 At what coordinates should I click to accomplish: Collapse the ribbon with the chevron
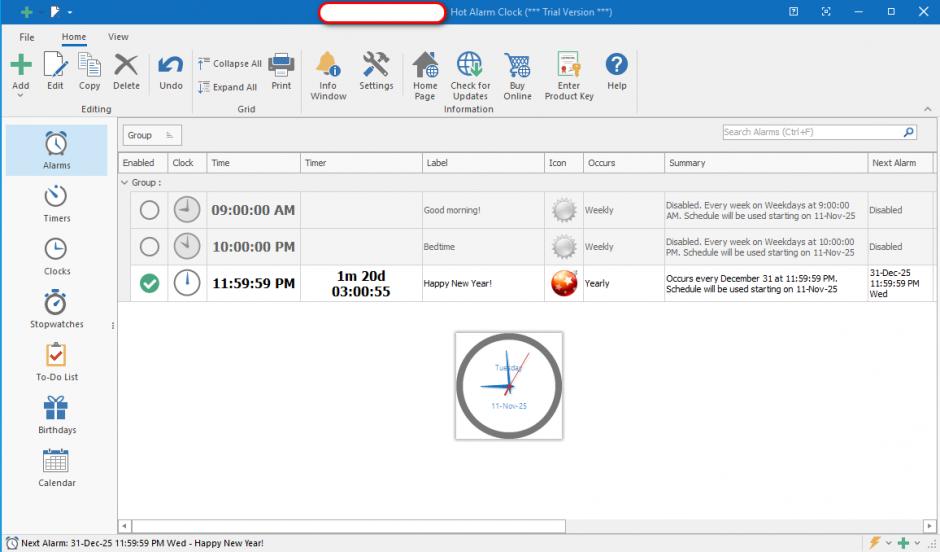point(927,109)
